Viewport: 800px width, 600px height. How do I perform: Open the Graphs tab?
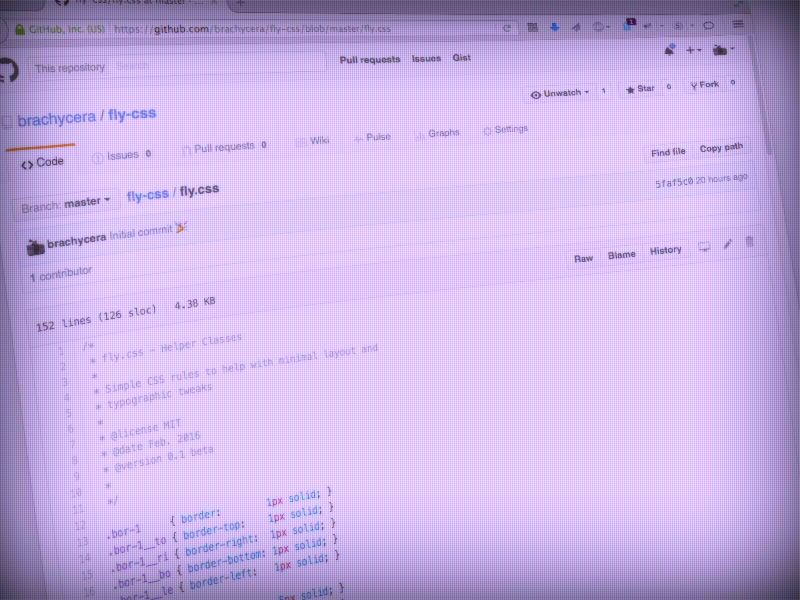438,134
